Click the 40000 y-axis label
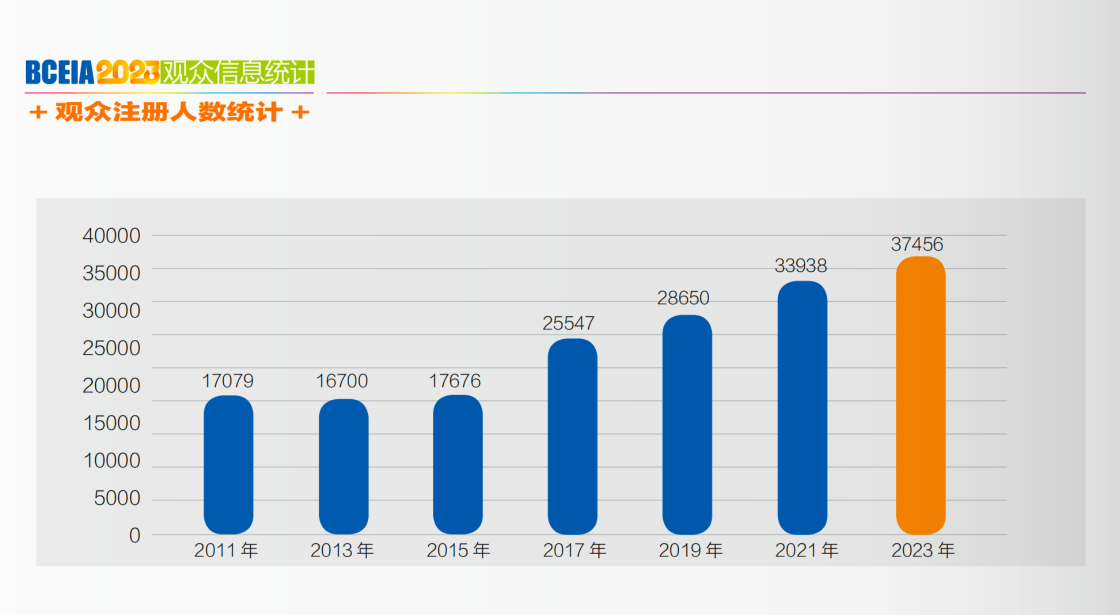This screenshot has width=1120, height=615. [110, 236]
